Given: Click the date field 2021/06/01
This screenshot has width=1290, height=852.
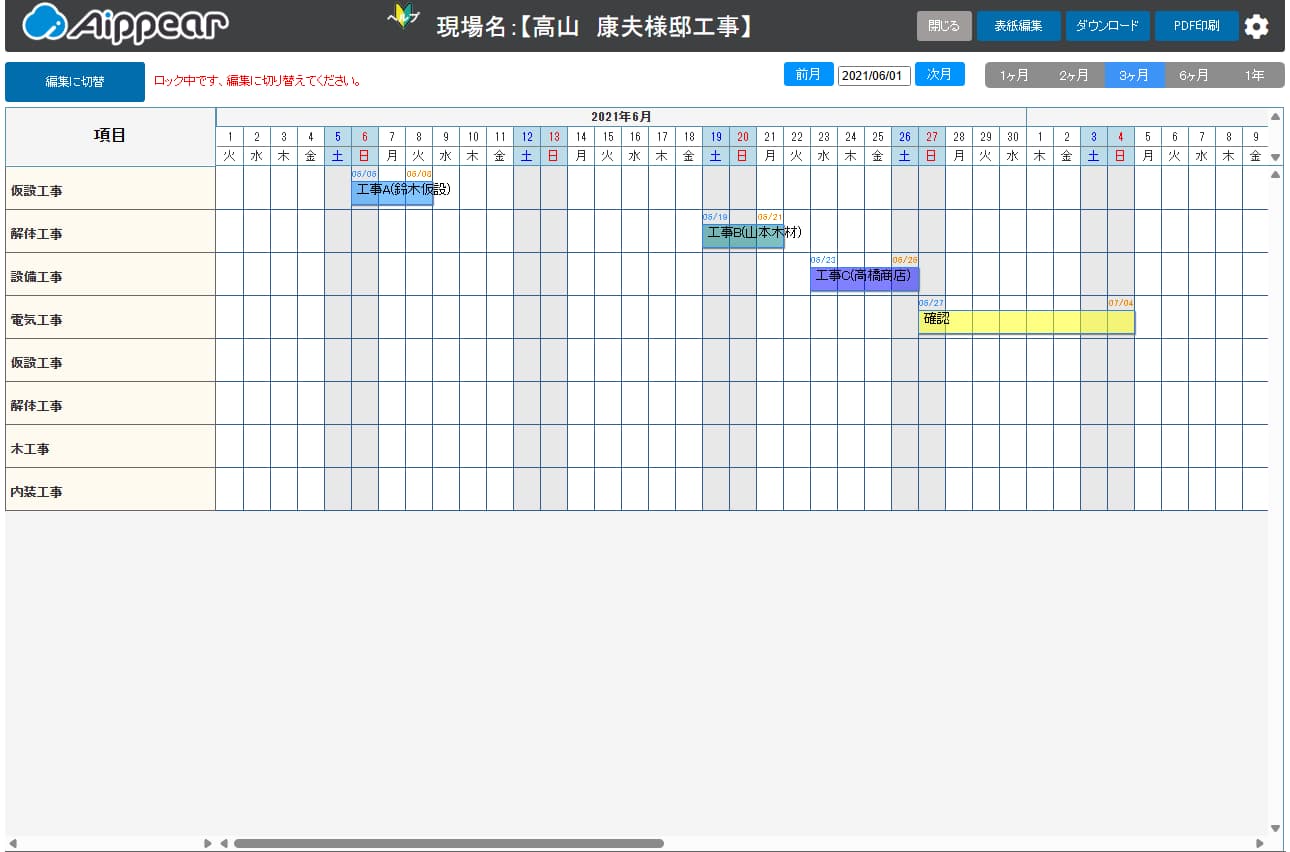Looking at the screenshot, I should (x=874, y=76).
